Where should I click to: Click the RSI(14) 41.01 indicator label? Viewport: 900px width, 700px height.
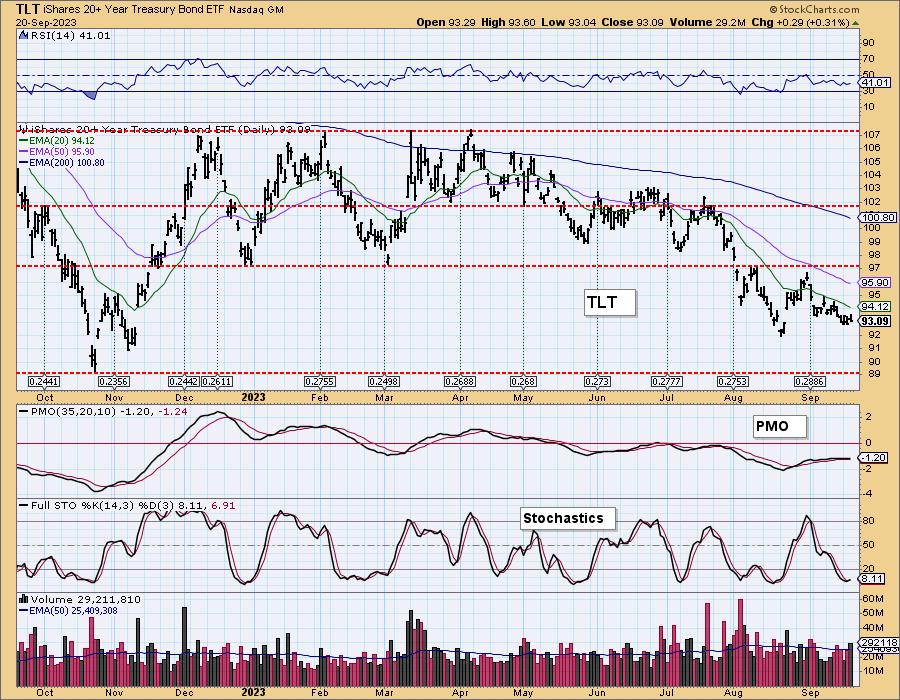tap(69, 35)
